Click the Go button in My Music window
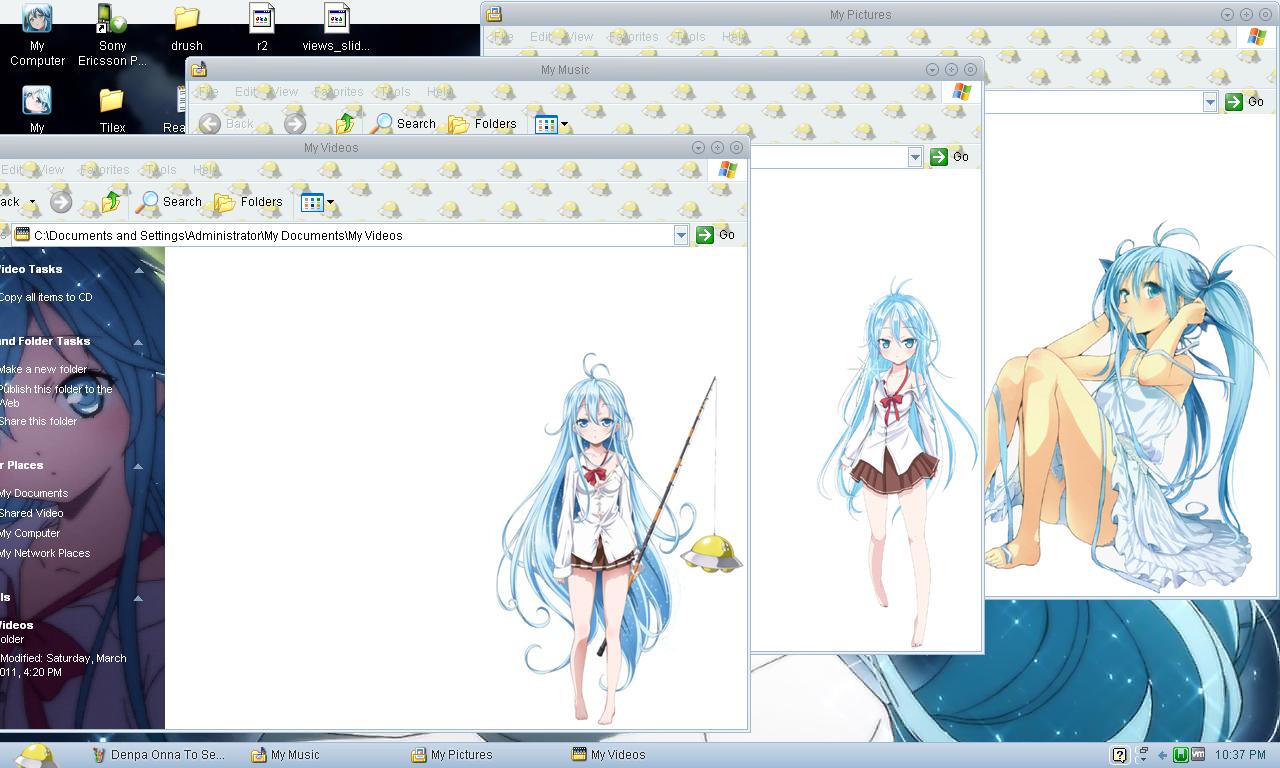 click(x=949, y=157)
